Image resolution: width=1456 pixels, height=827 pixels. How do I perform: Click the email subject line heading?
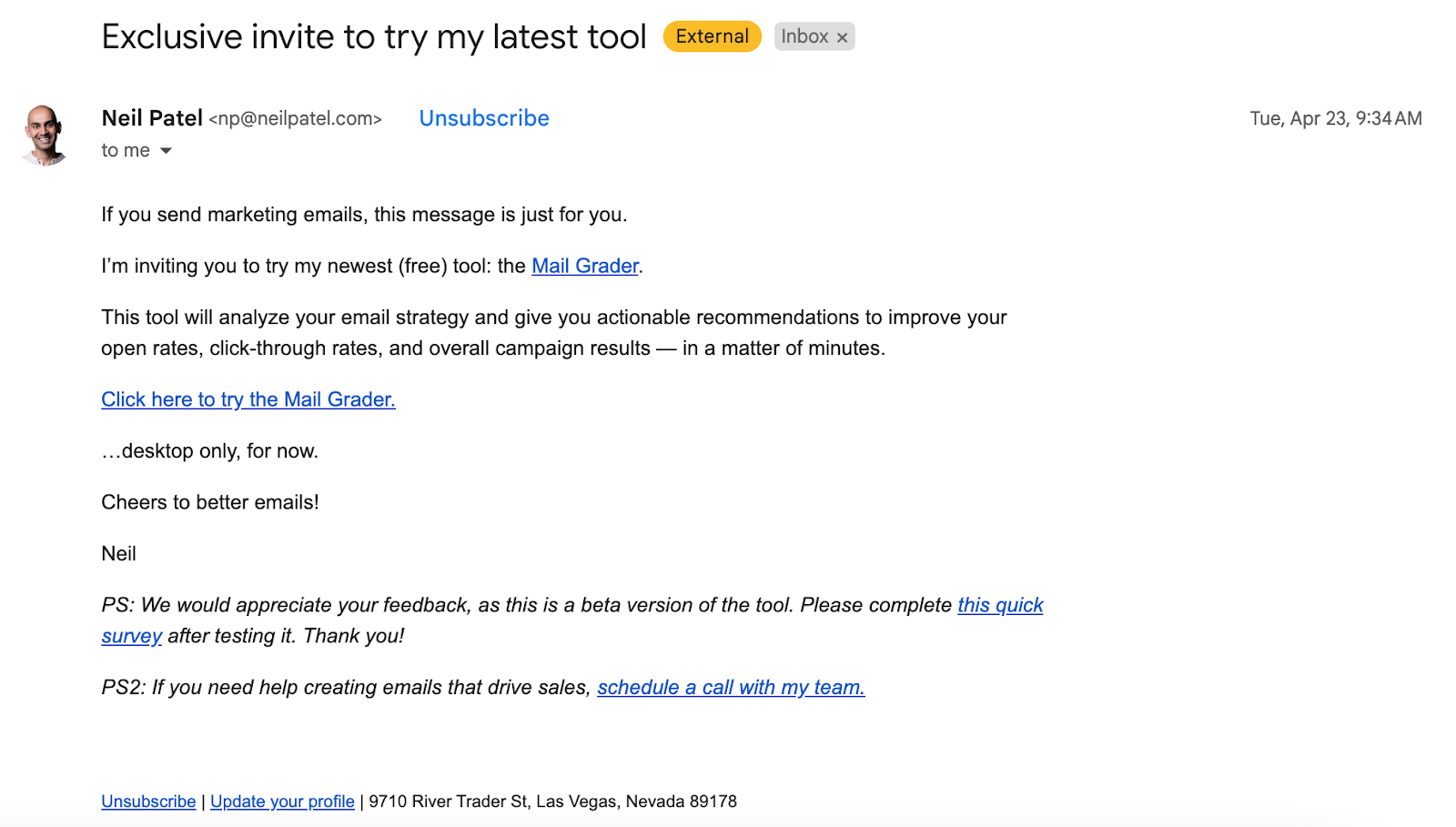(x=374, y=37)
